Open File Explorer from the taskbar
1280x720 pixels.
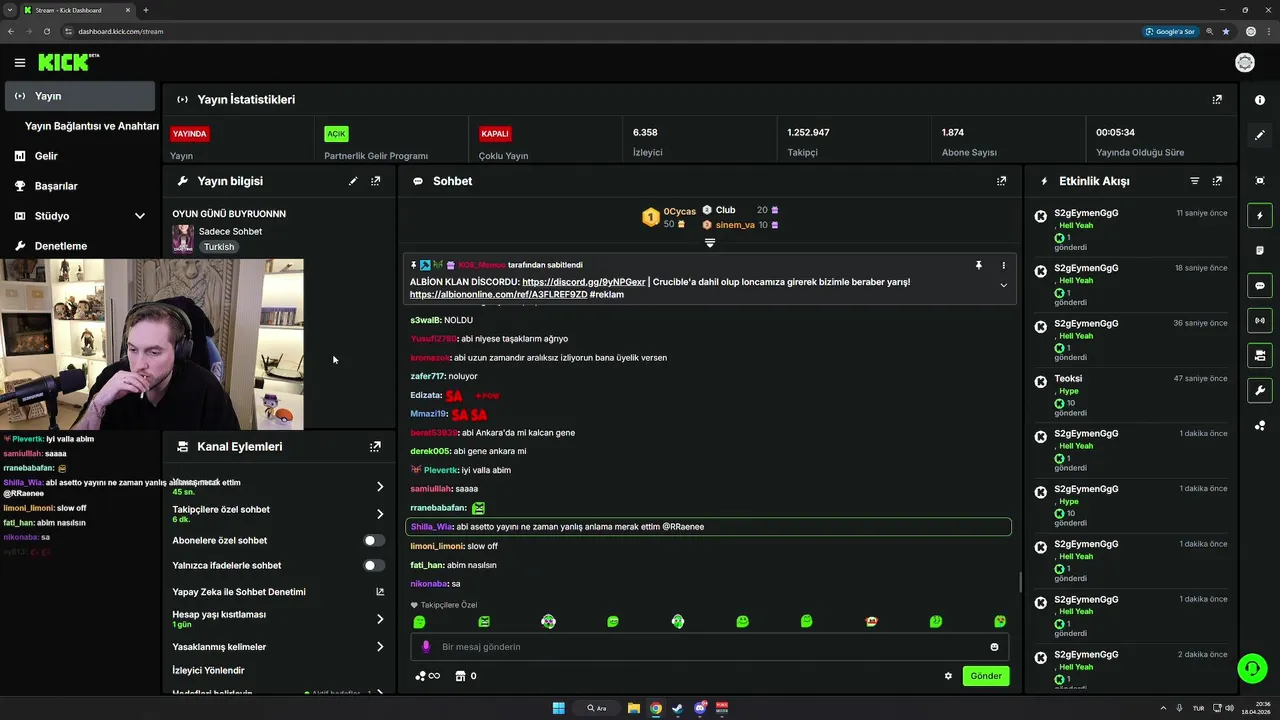(634, 708)
